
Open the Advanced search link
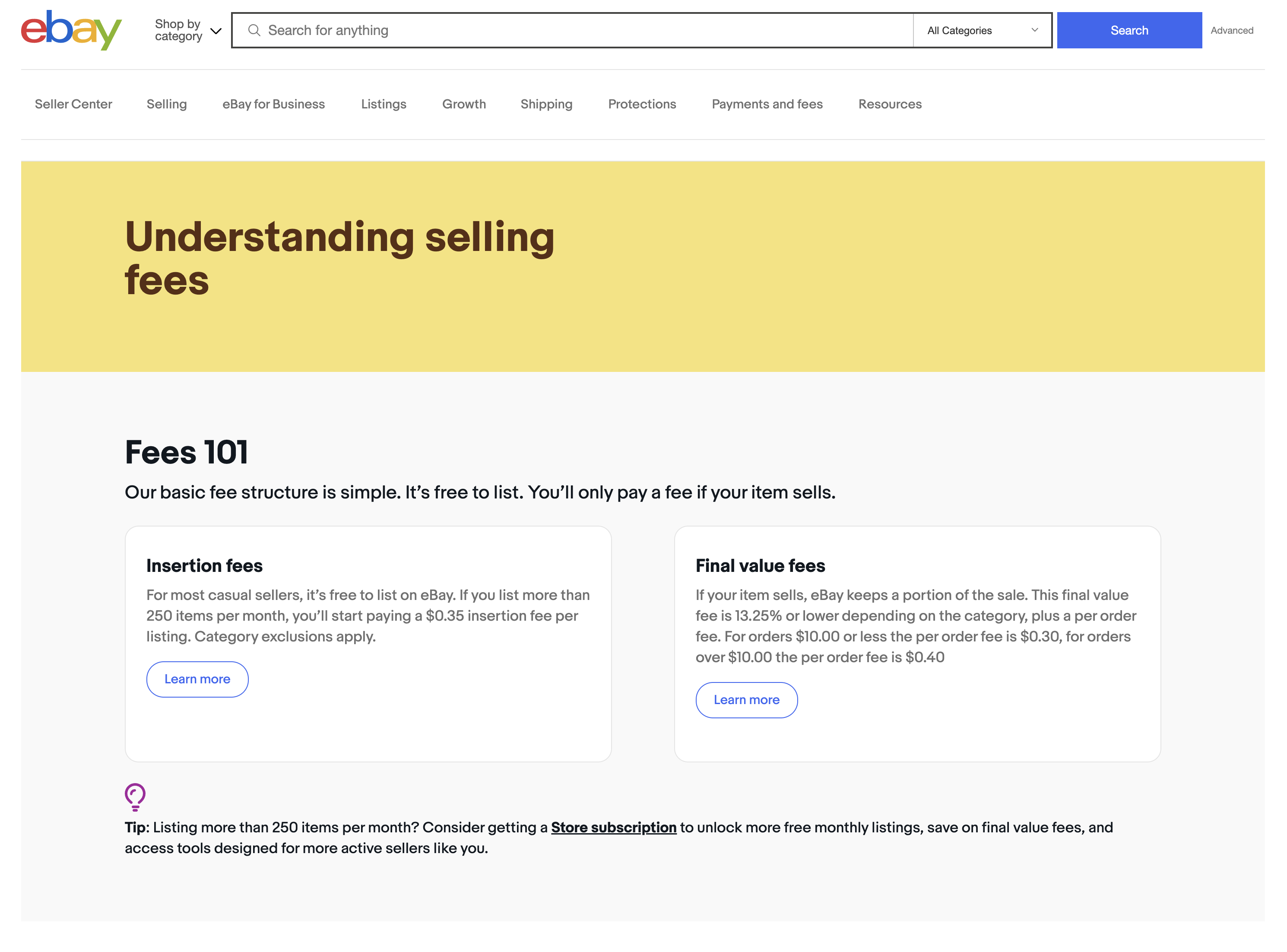(x=1232, y=31)
